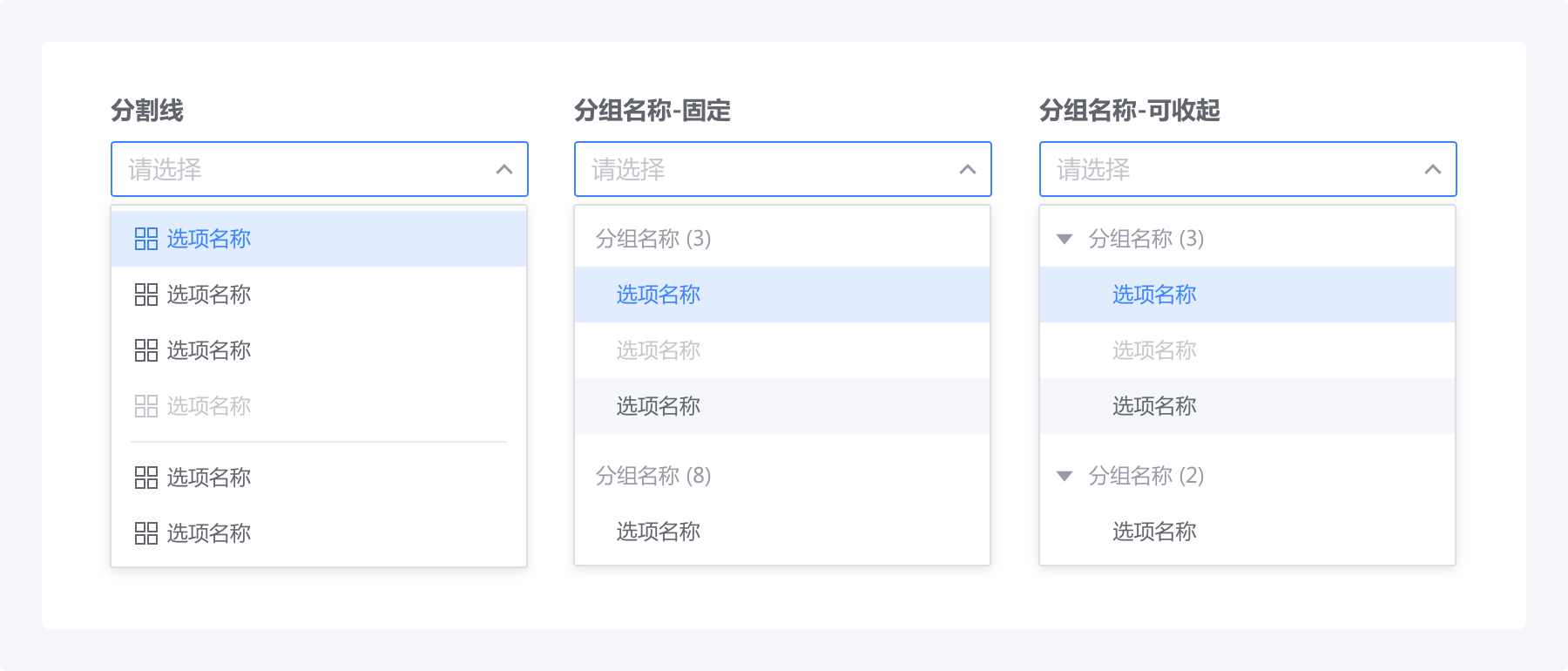This screenshot has height=671, width=1568.
Task: Click the grid icon of the highlighted blue option
Action: pos(146,239)
